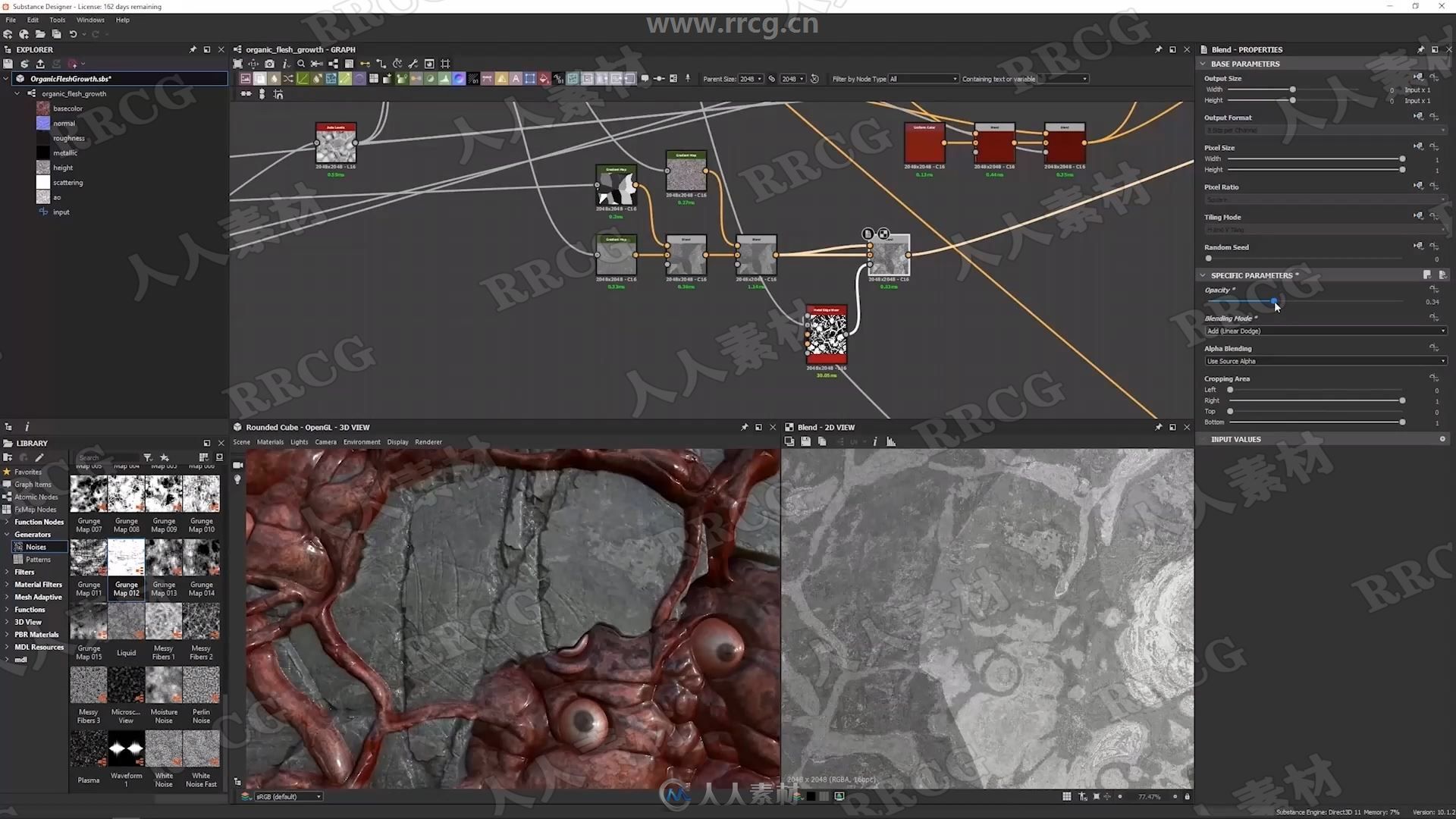Image resolution: width=1456 pixels, height=819 pixels.
Task: Click the sRGB default profile input field
Action: coord(285,796)
